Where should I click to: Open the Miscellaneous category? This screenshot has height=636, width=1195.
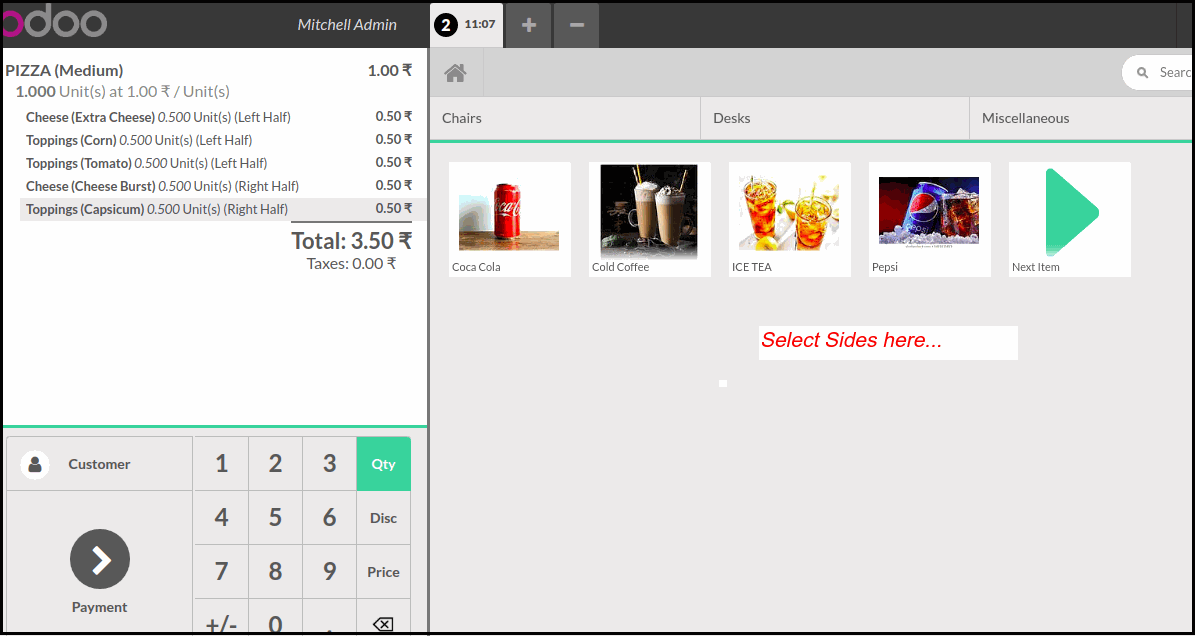[1081, 118]
